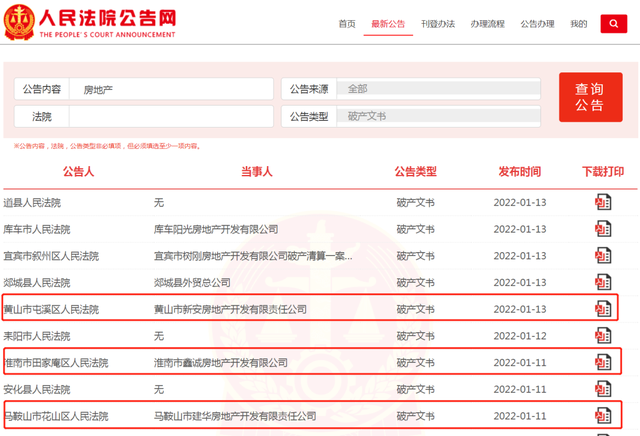Click the 查询公告 button
Screen dimensions: 640x436
(x=591, y=97)
